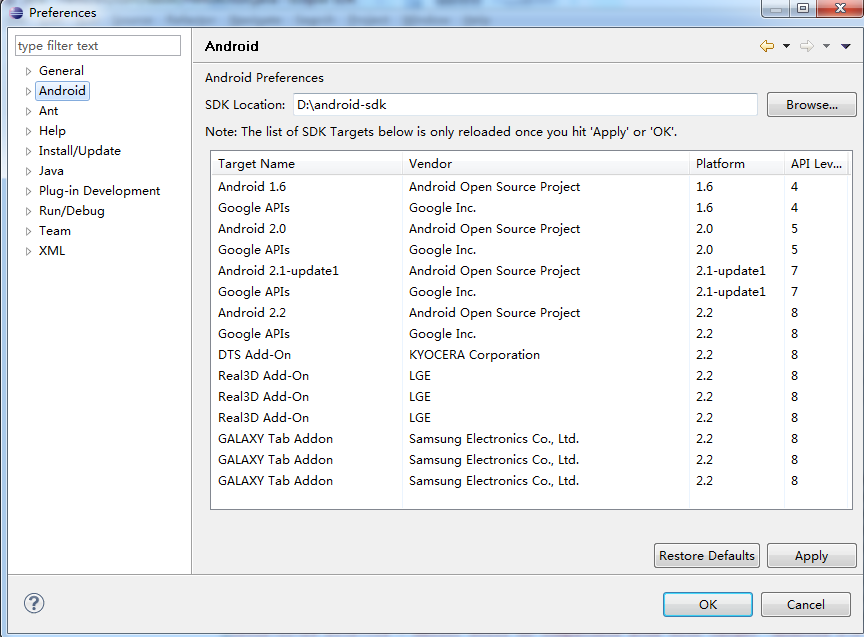Select the Android 2.1-update1 target row

click(x=529, y=271)
